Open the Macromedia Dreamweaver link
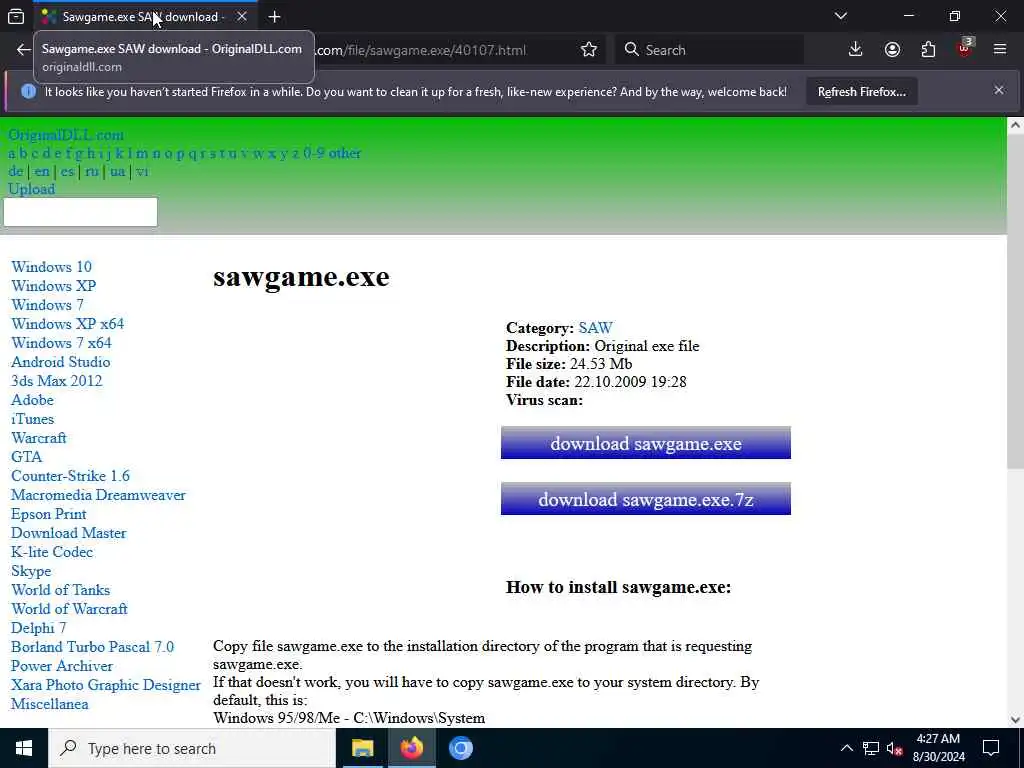This screenshot has width=1024, height=768. [99, 495]
